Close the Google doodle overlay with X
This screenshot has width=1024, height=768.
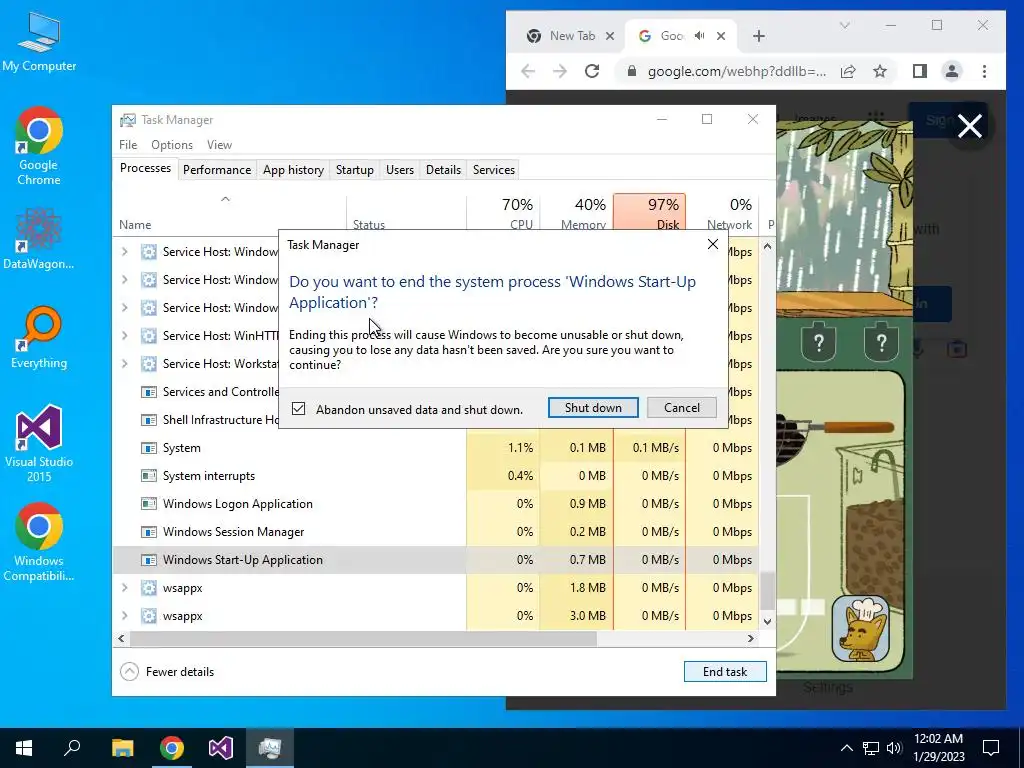coord(970,126)
